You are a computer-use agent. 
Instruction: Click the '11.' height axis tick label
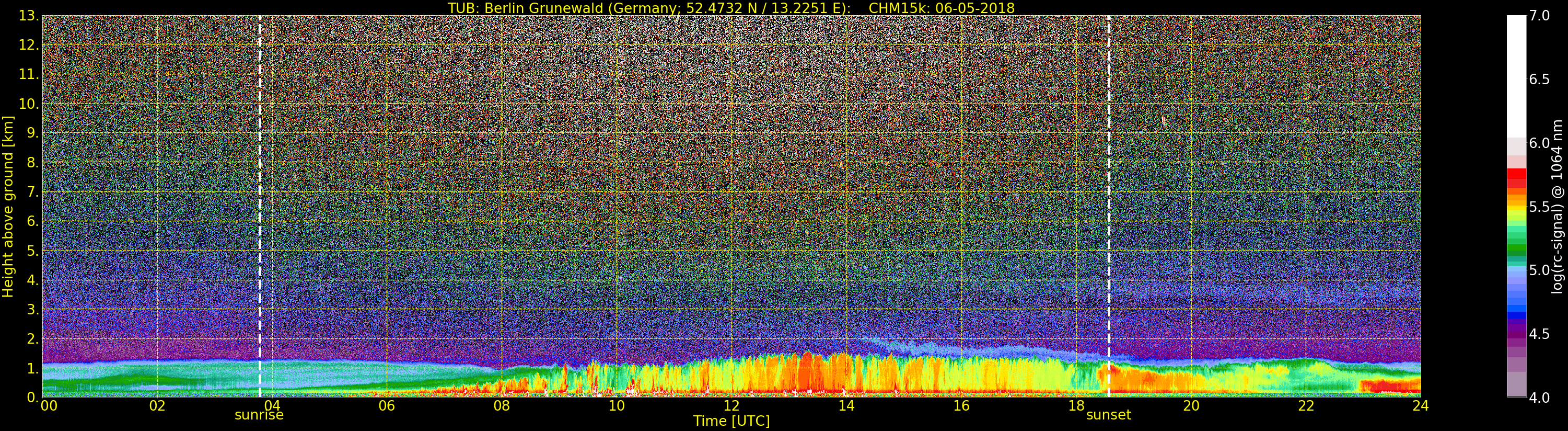click(x=29, y=74)
